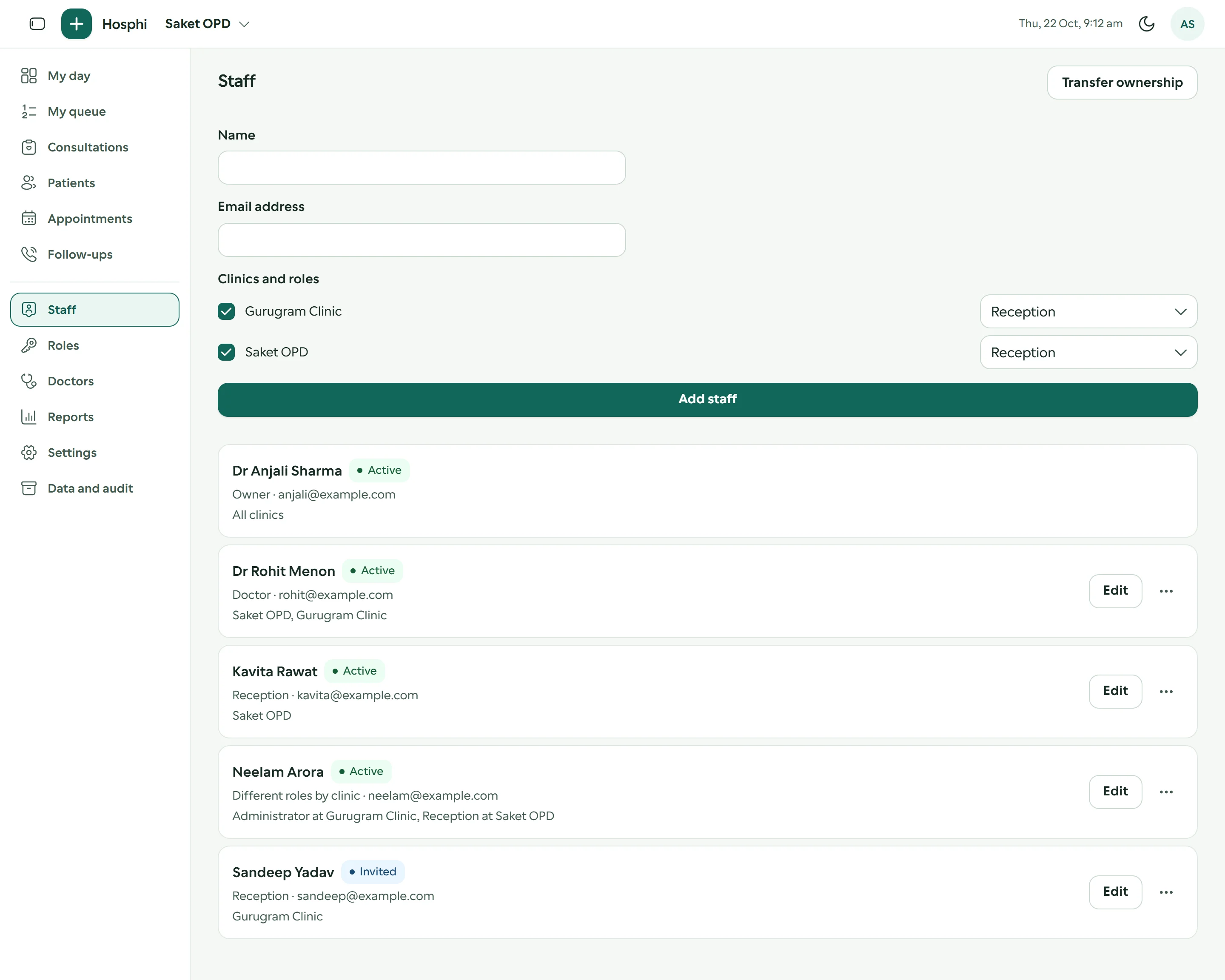Focus the Name input field
The height and width of the screenshot is (980, 1225).
pos(422,168)
